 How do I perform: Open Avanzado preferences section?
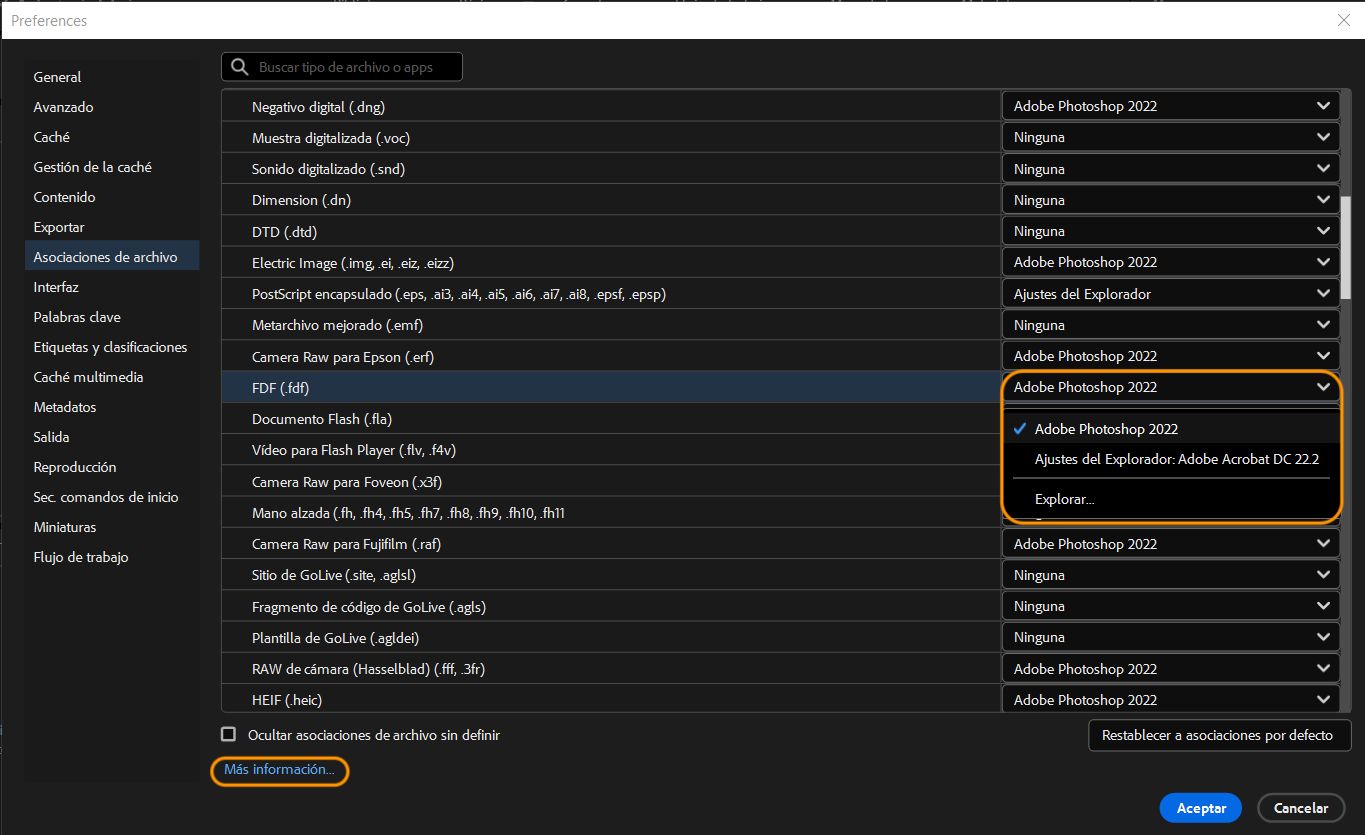112,107
